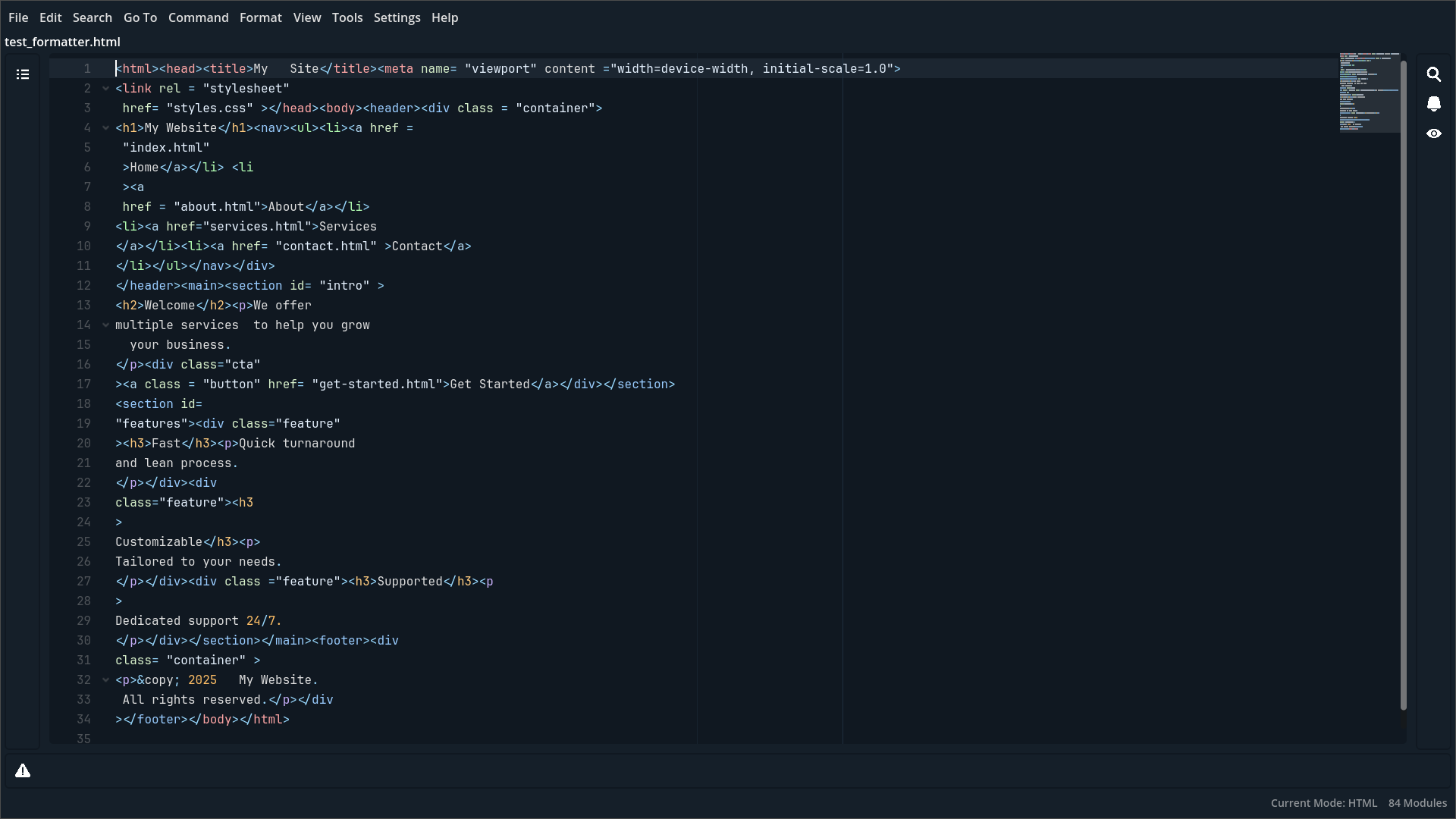
Task: Click the minimap code overview thumbnail
Action: tap(1369, 93)
